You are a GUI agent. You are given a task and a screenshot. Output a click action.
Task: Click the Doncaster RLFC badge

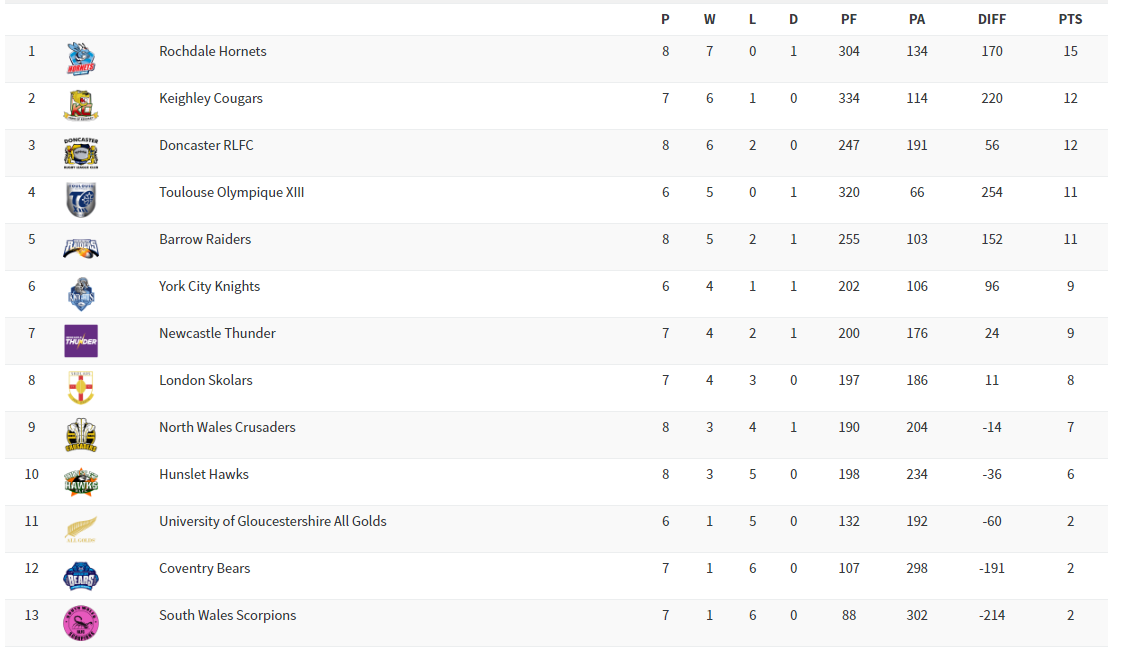tap(81, 153)
